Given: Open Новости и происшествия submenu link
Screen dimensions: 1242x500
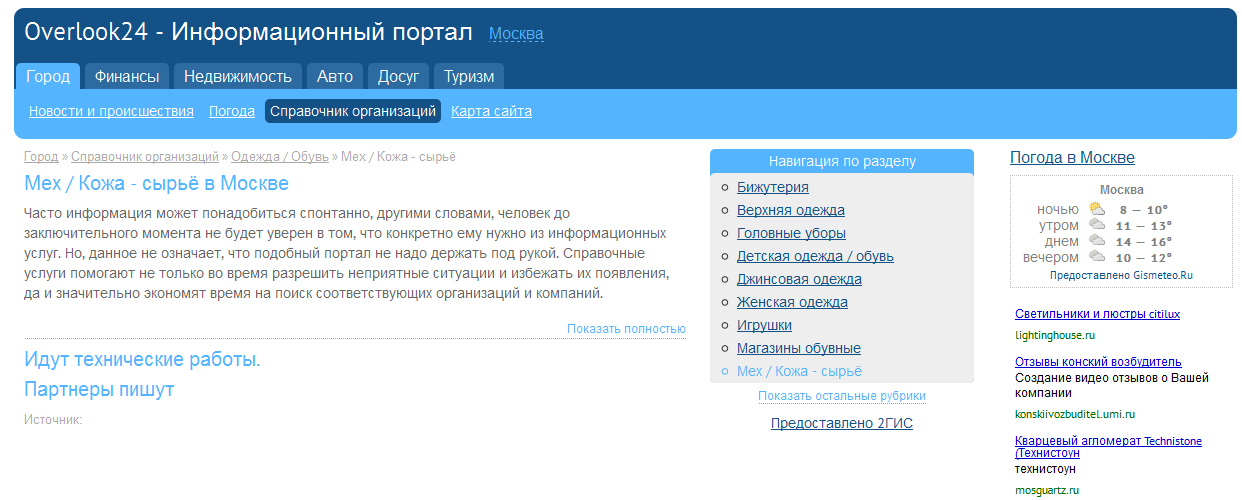Looking at the screenshot, I should (x=111, y=111).
